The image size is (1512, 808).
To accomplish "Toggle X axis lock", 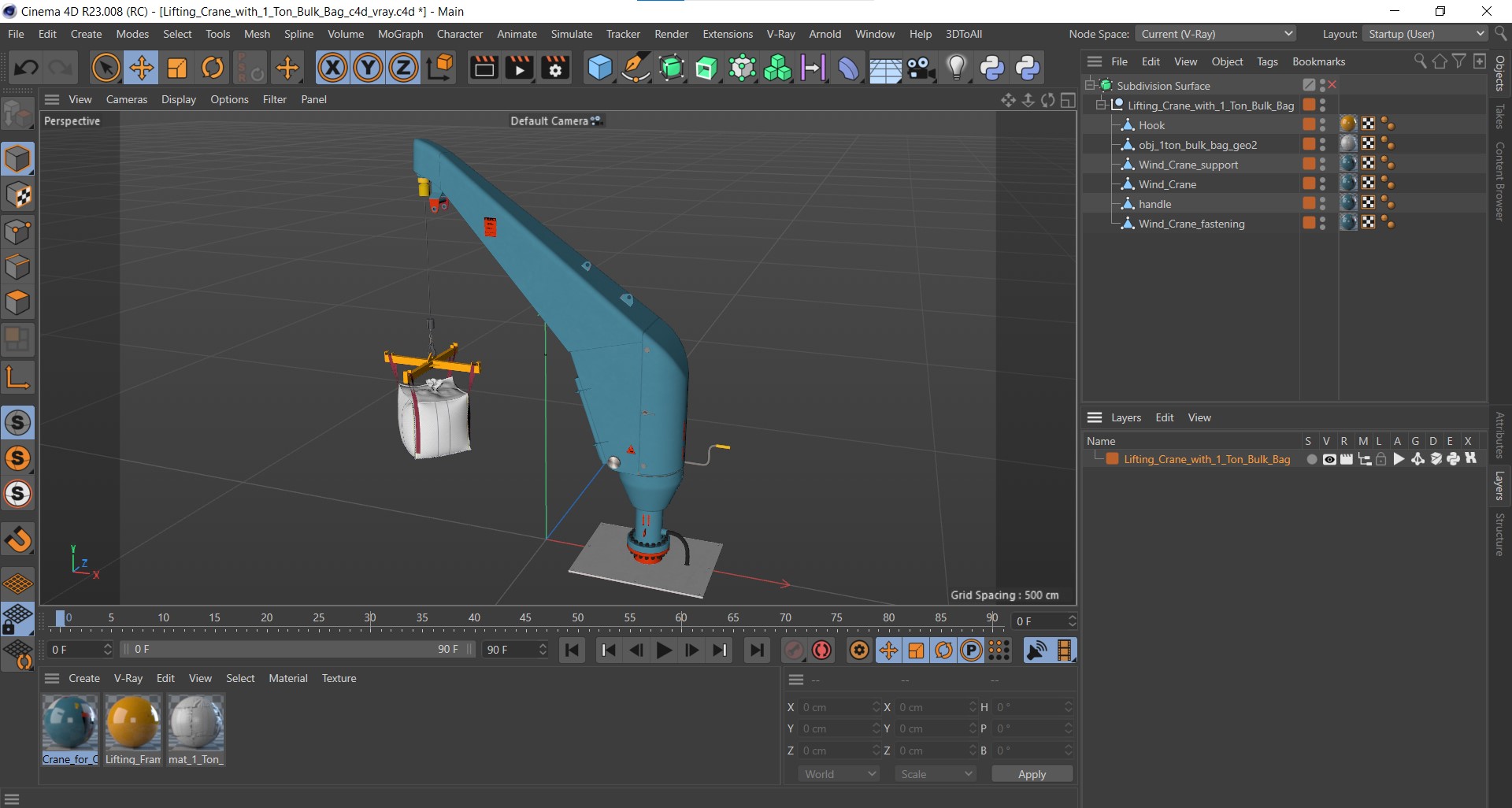I will [x=332, y=68].
